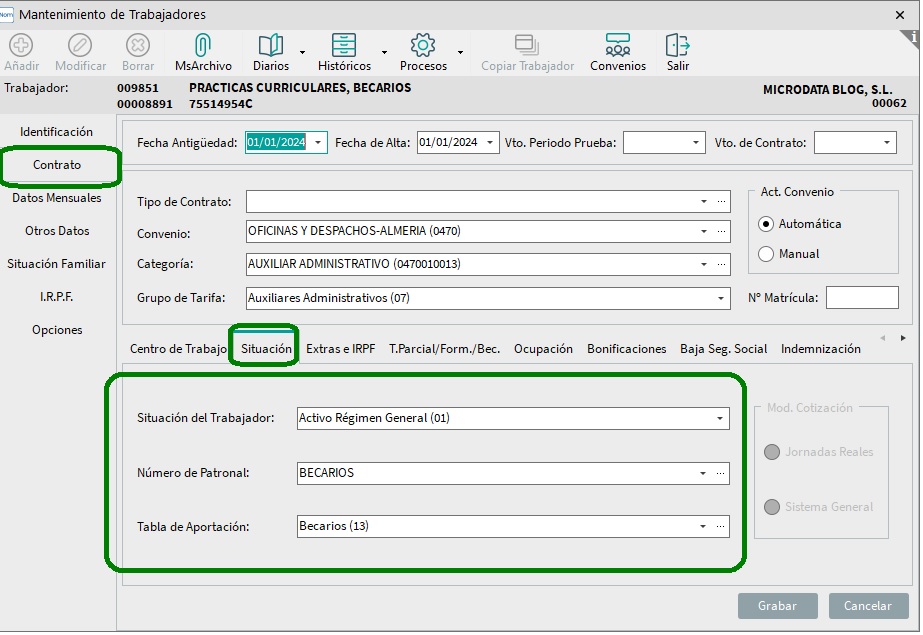Open the Fecha de Alta date picker
Viewport: 923px width, 635px height.
coord(490,143)
